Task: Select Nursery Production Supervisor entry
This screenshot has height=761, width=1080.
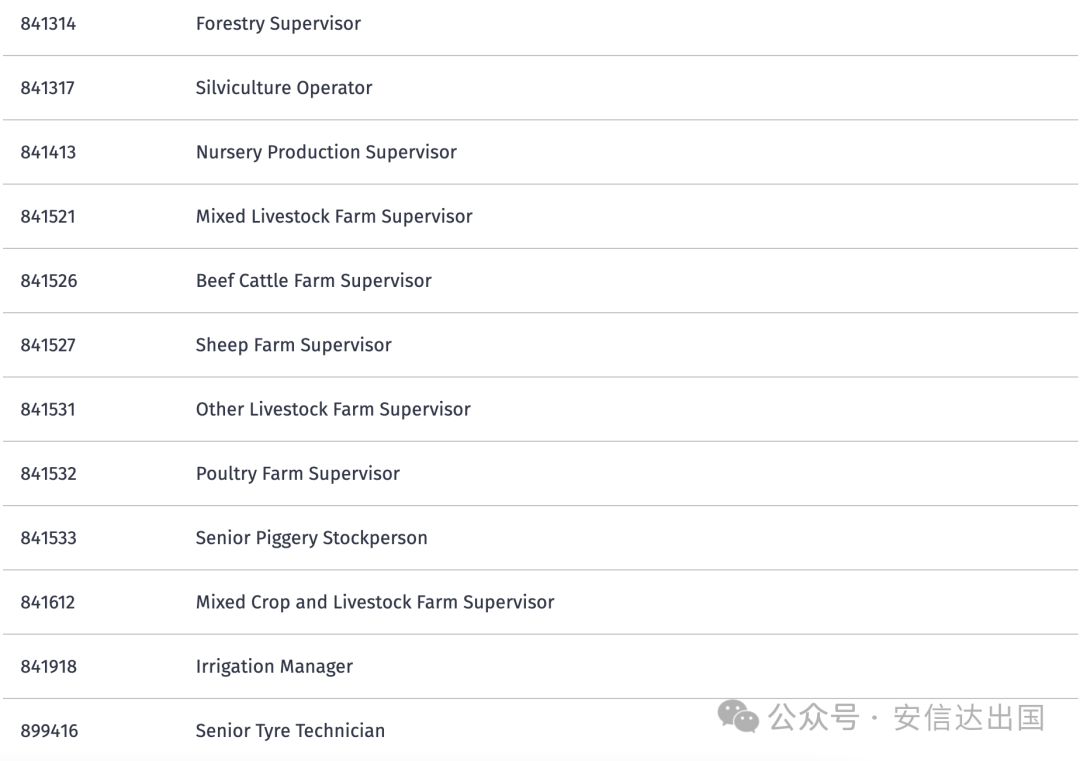Action: (x=326, y=152)
